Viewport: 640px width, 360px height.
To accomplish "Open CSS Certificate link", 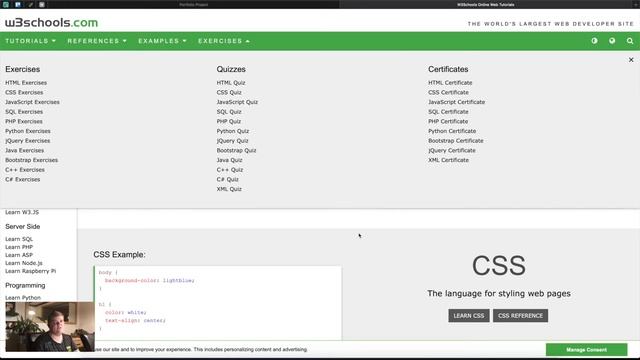I will click(x=448, y=92).
